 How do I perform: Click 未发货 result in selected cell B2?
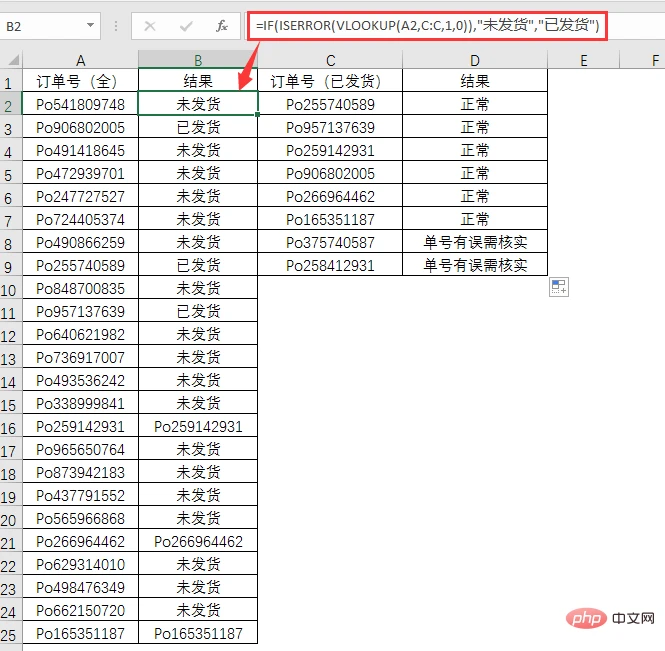point(198,104)
